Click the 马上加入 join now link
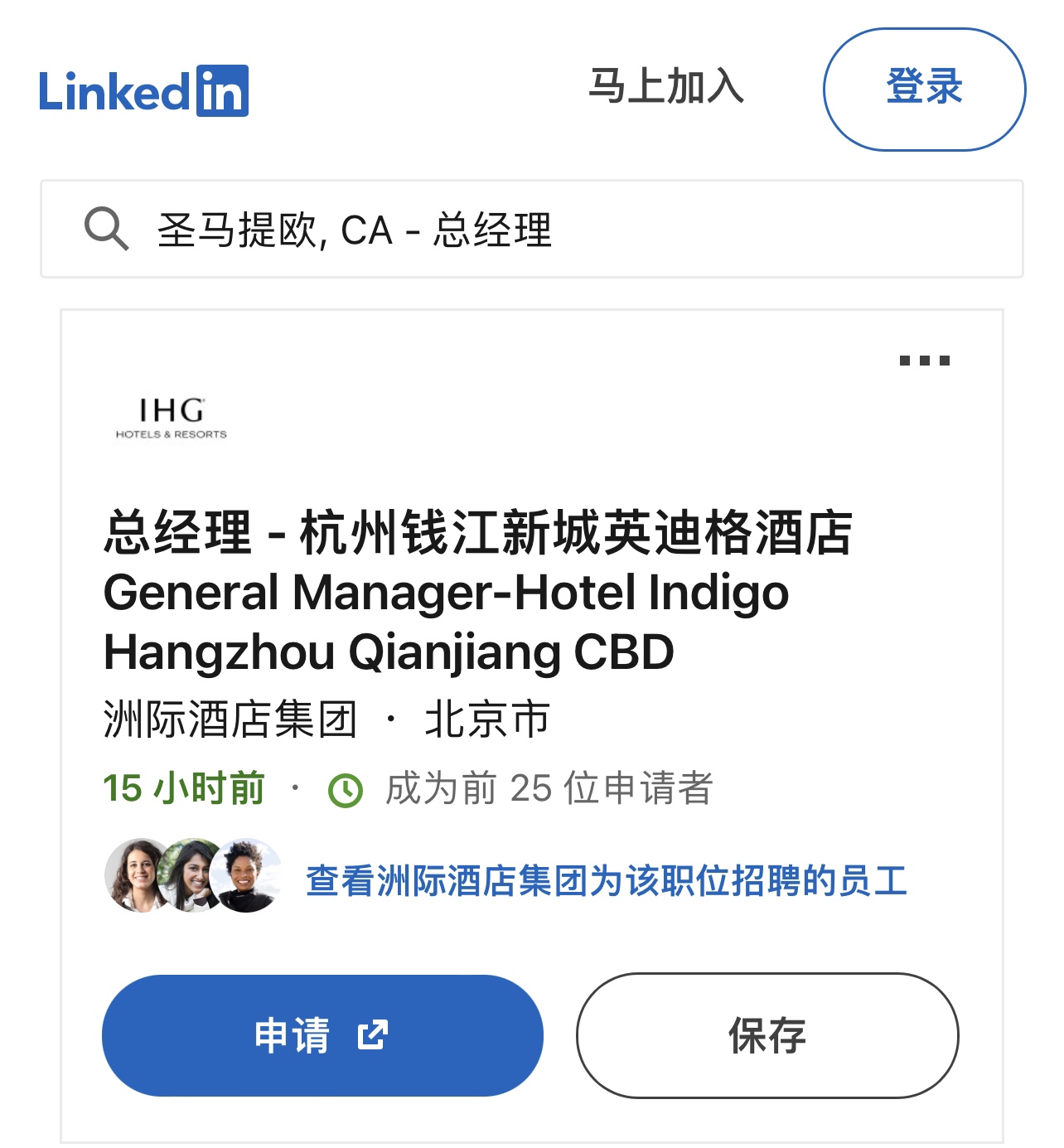 (x=666, y=87)
